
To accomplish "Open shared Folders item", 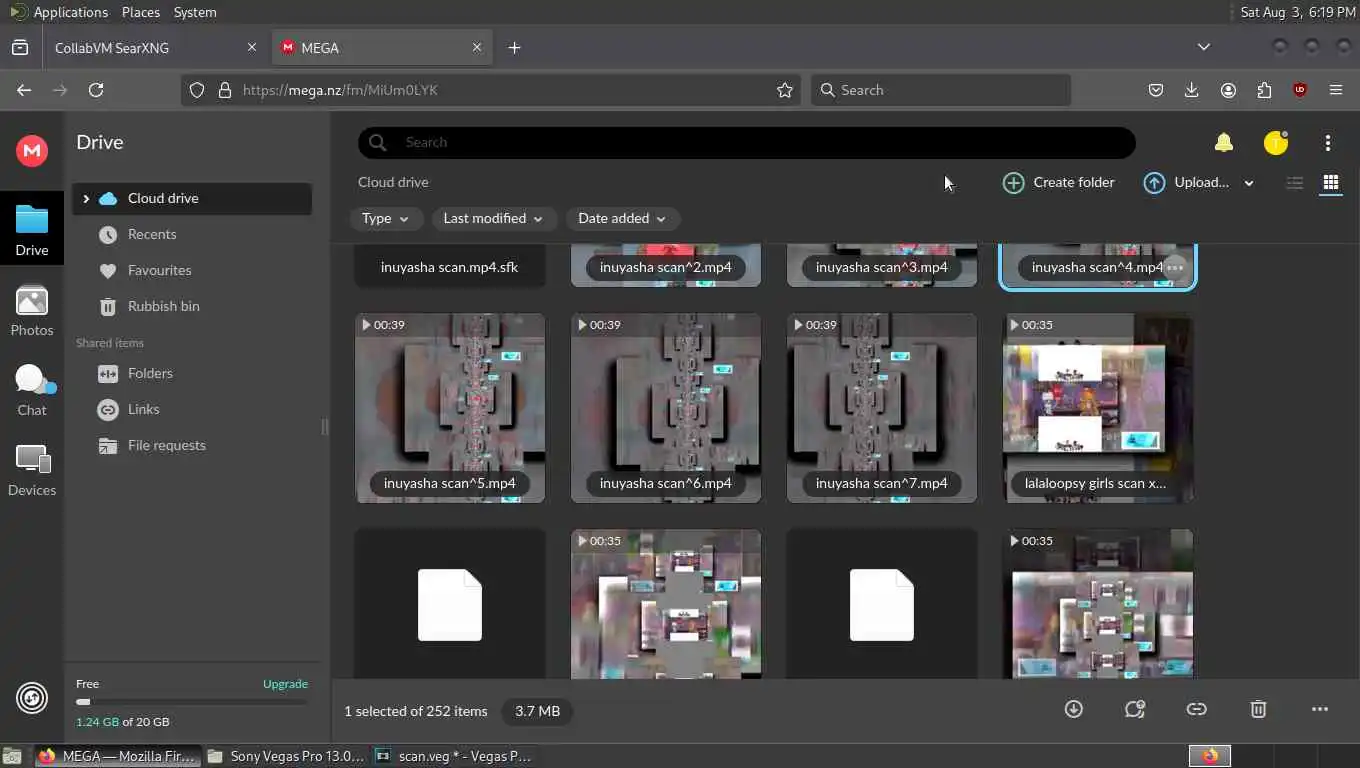I will click(x=192, y=374).
